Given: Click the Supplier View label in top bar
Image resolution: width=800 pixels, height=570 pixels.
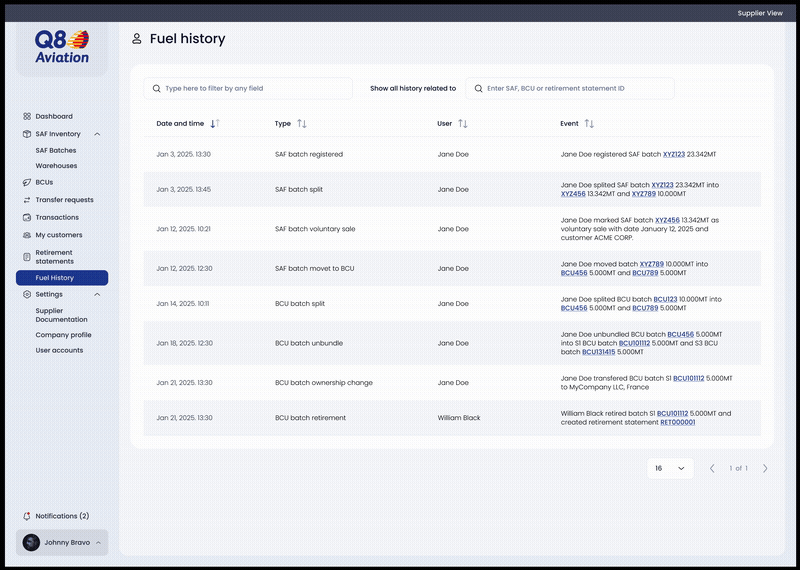Looking at the screenshot, I should click(760, 13).
